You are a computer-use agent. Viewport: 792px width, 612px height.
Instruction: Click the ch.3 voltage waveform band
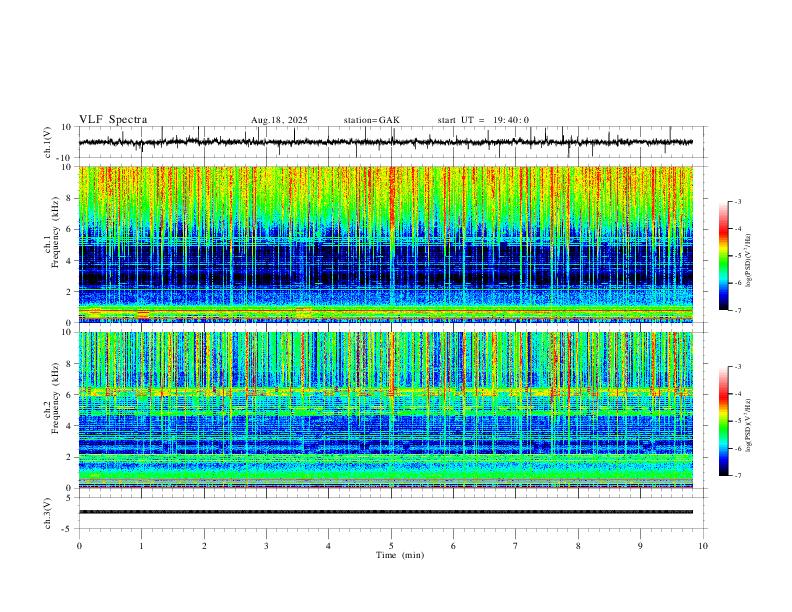[385, 512]
